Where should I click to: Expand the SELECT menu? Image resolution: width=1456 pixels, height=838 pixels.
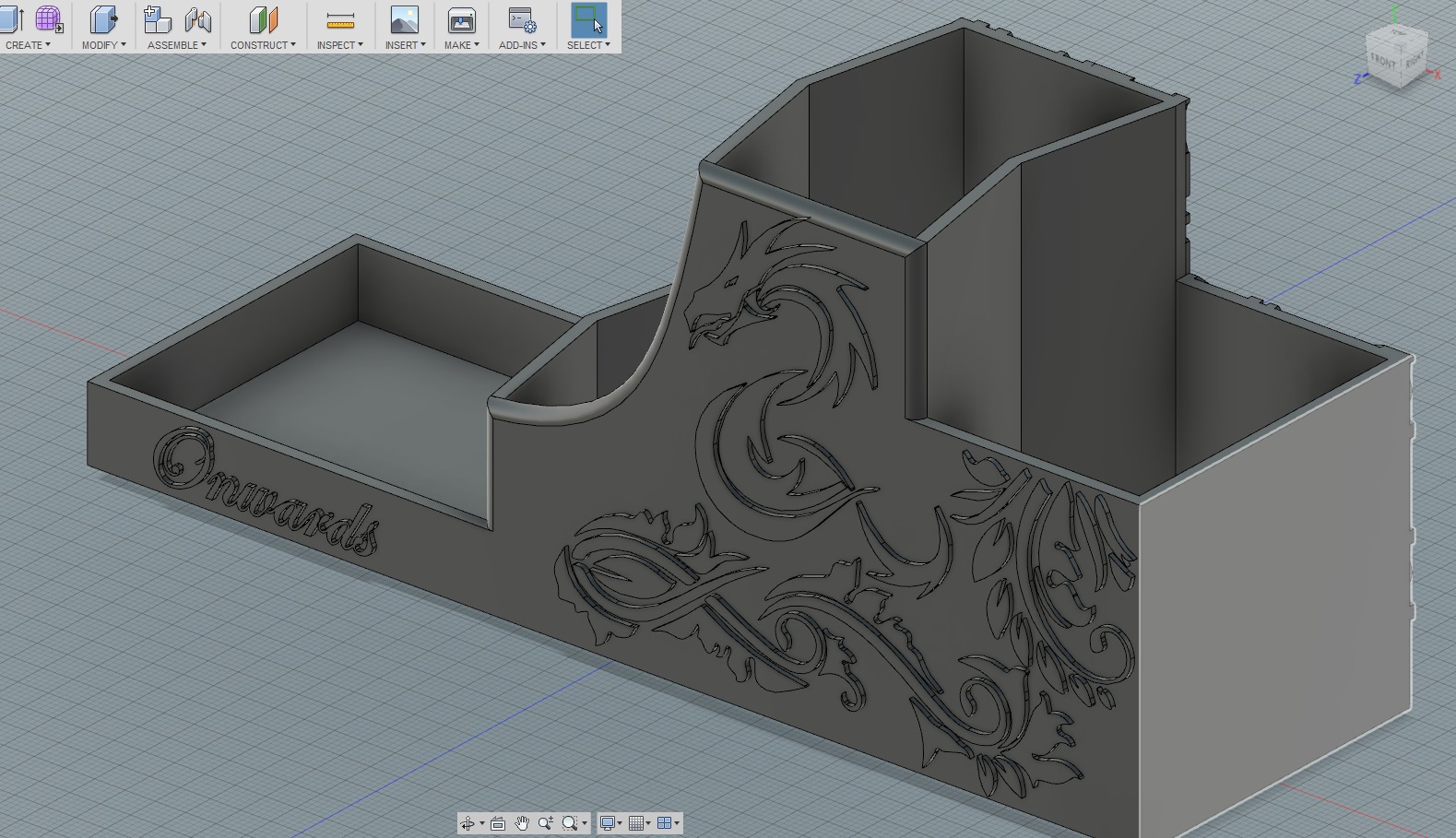click(x=588, y=44)
